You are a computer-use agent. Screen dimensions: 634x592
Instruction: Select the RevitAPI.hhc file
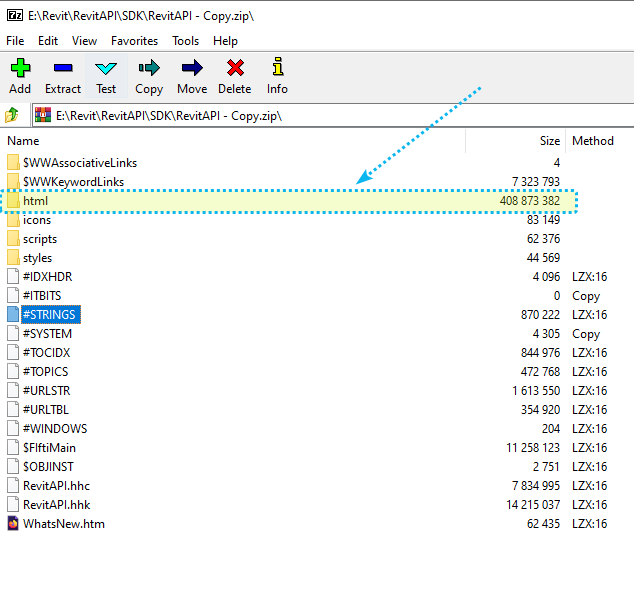point(56,486)
